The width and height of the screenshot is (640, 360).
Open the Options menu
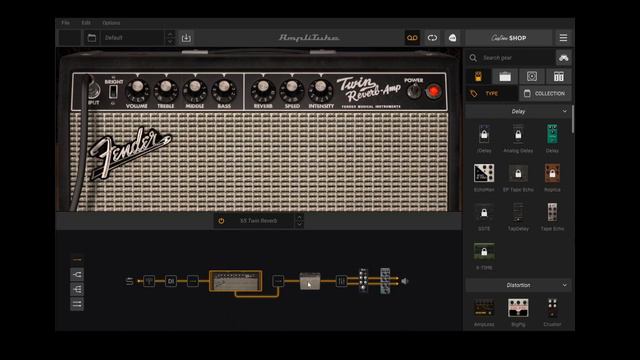(111, 23)
